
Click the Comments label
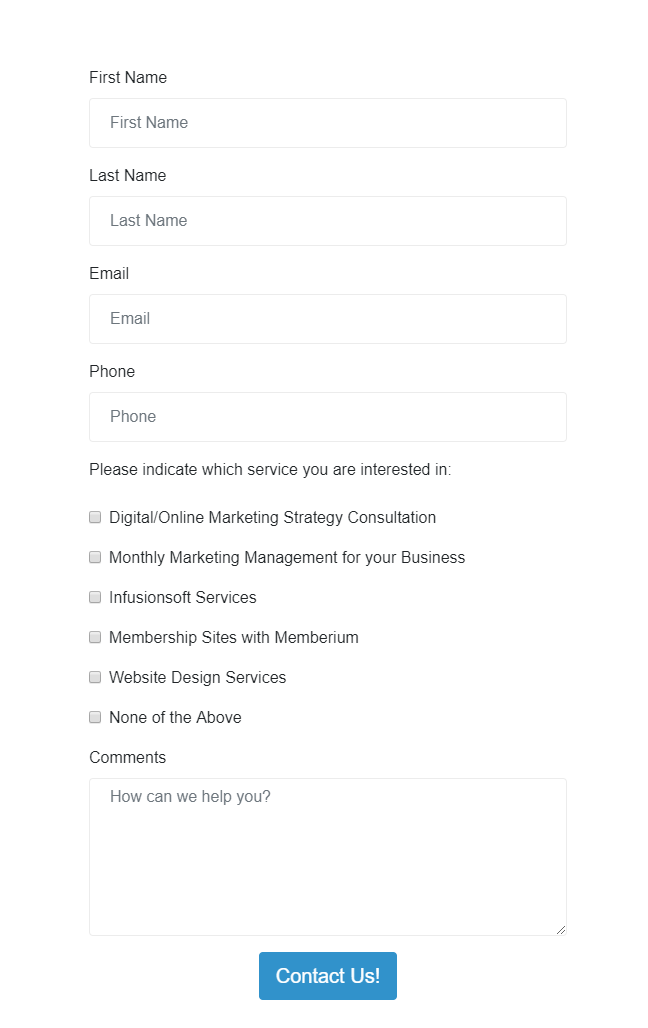127,757
